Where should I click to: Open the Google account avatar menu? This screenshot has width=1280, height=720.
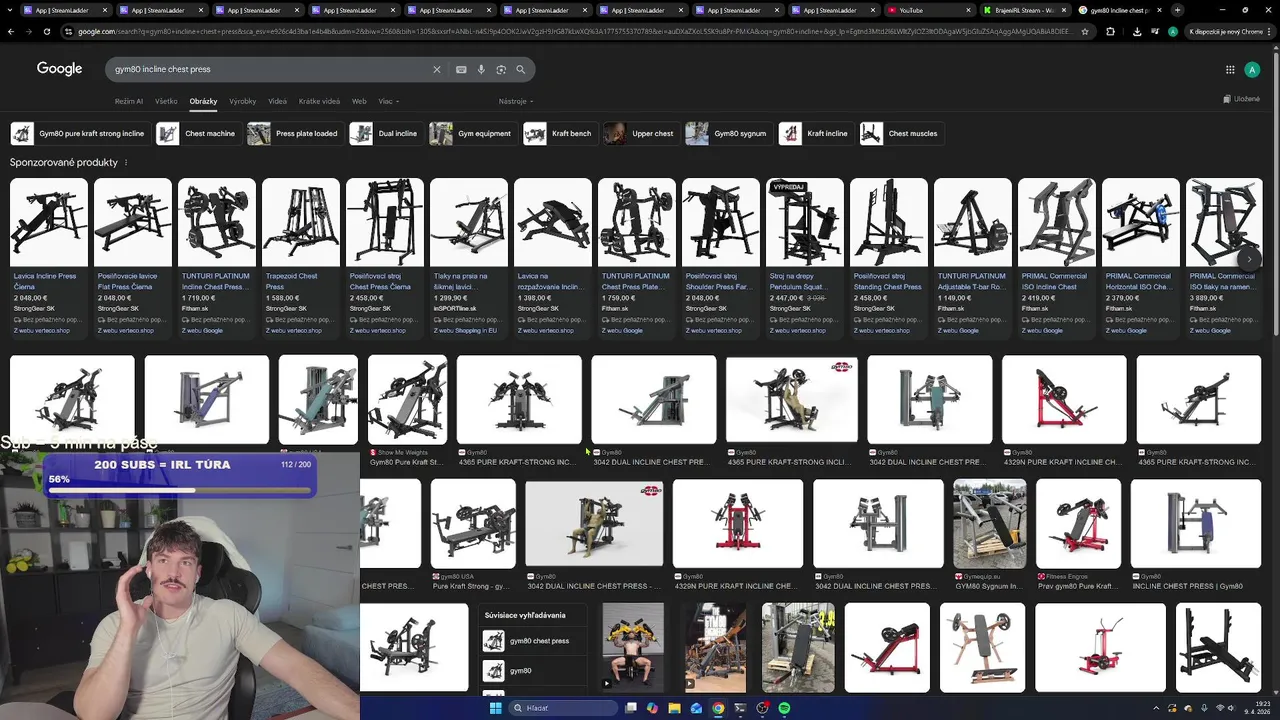coord(1252,70)
